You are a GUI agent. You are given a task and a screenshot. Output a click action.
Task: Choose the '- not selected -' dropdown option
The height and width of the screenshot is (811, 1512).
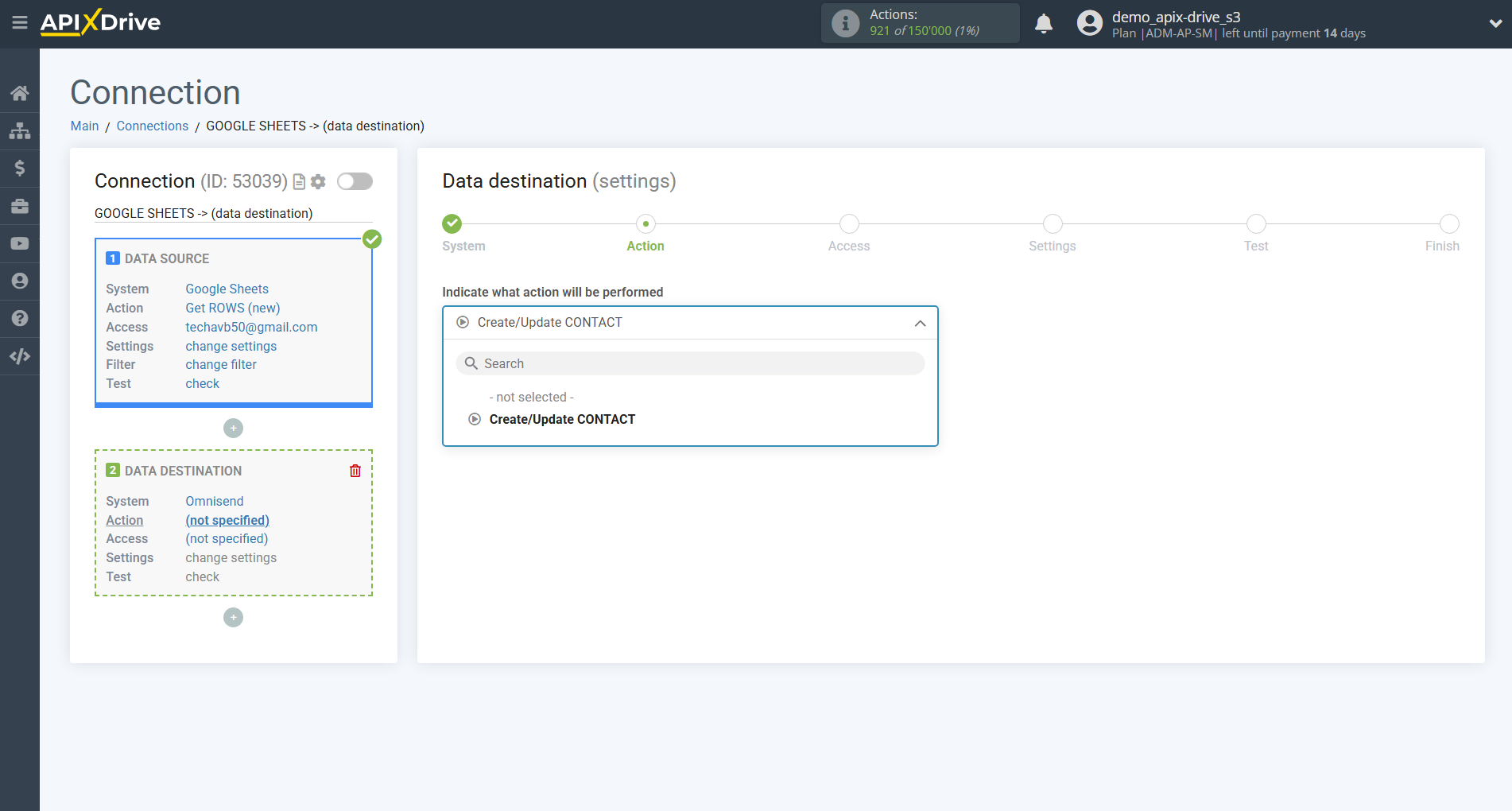531,397
